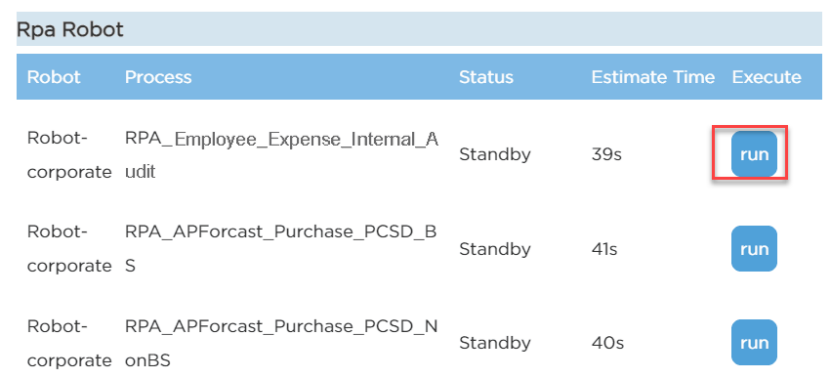Click the 41s estimate time value
Image resolution: width=831 pixels, height=378 pixels.
(605, 249)
